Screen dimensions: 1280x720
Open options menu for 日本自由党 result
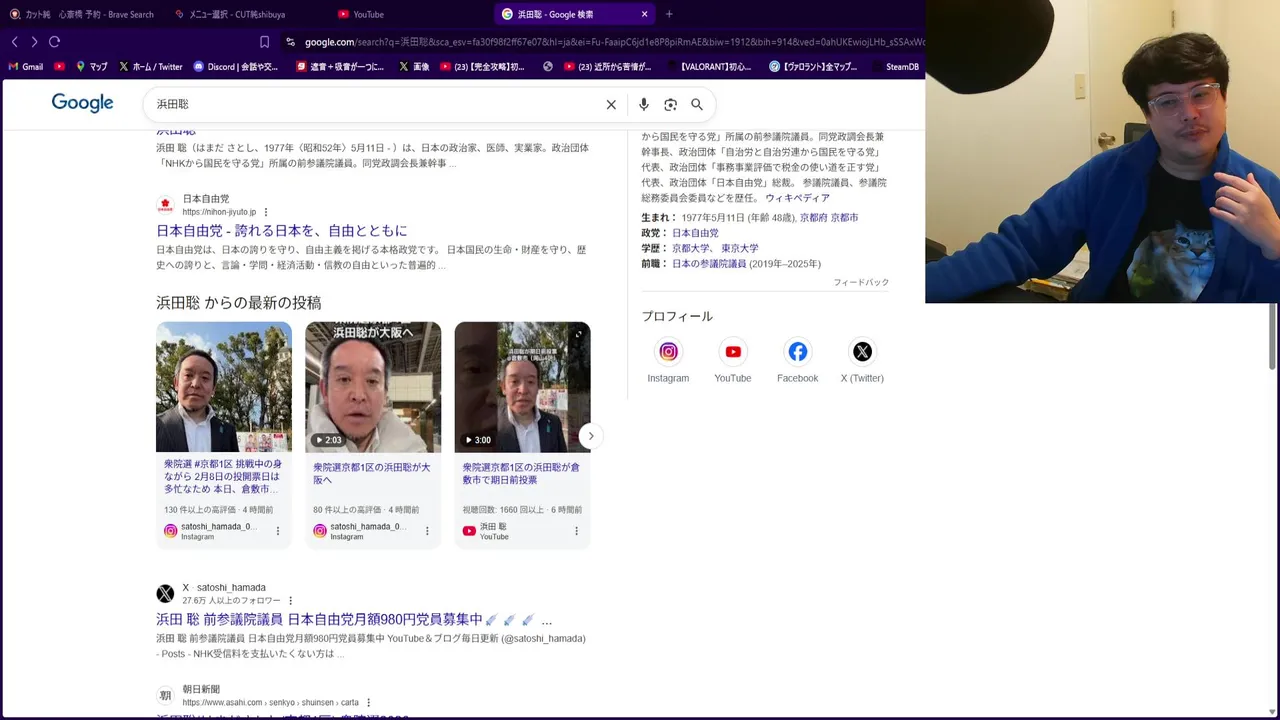266,212
